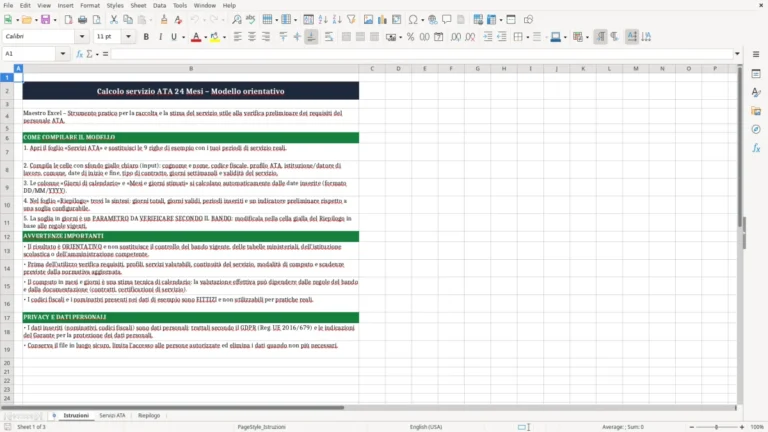
Task: Run the spelling check icon
Action: [251, 20]
